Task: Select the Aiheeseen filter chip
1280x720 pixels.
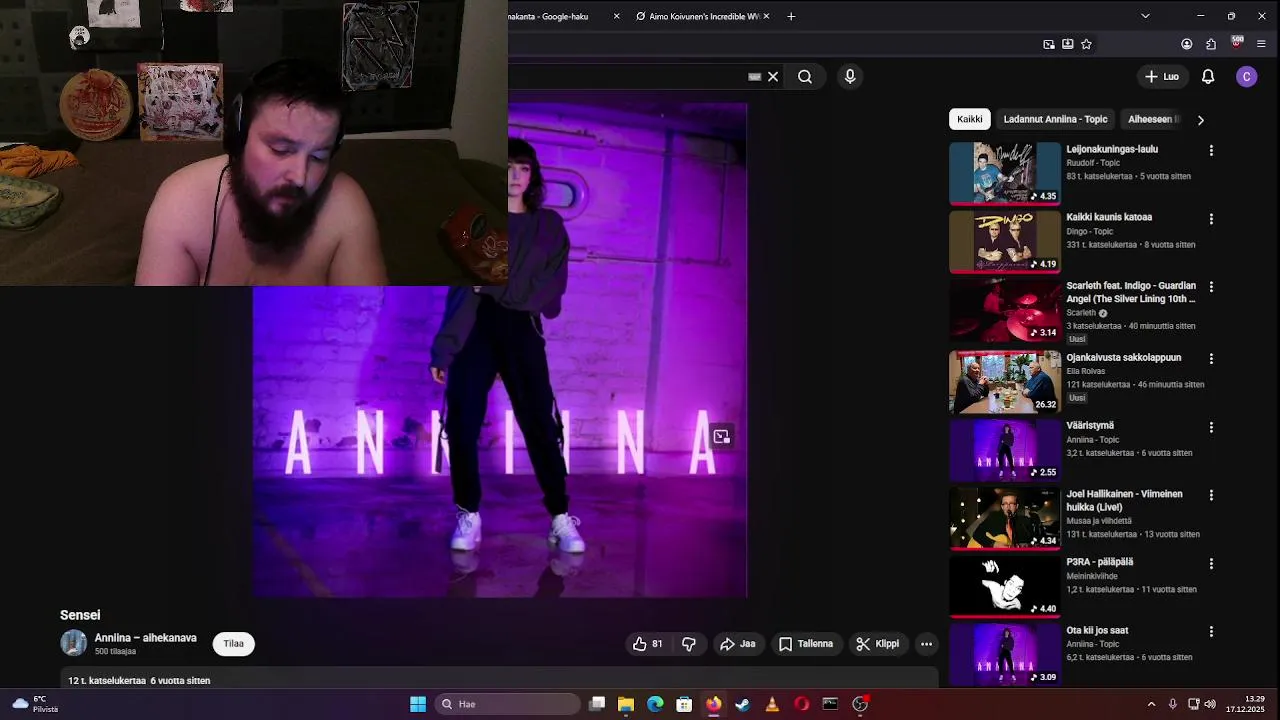Action: coord(1153,119)
